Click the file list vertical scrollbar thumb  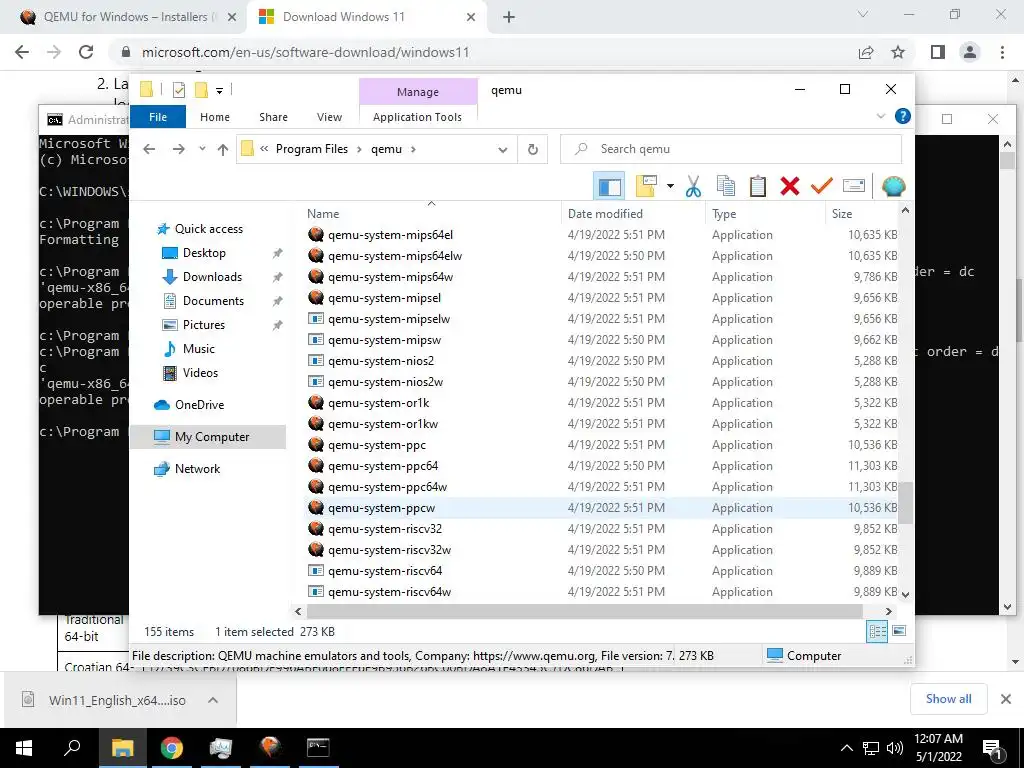coord(905,503)
